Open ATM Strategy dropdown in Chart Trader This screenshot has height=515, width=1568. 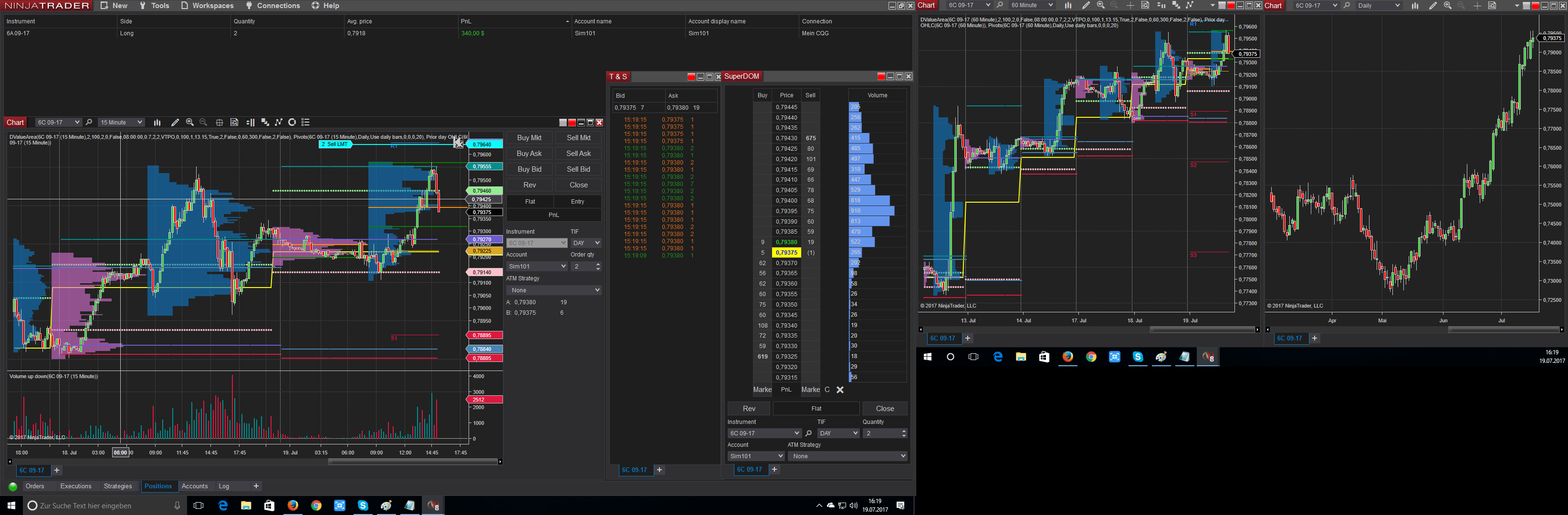click(554, 290)
